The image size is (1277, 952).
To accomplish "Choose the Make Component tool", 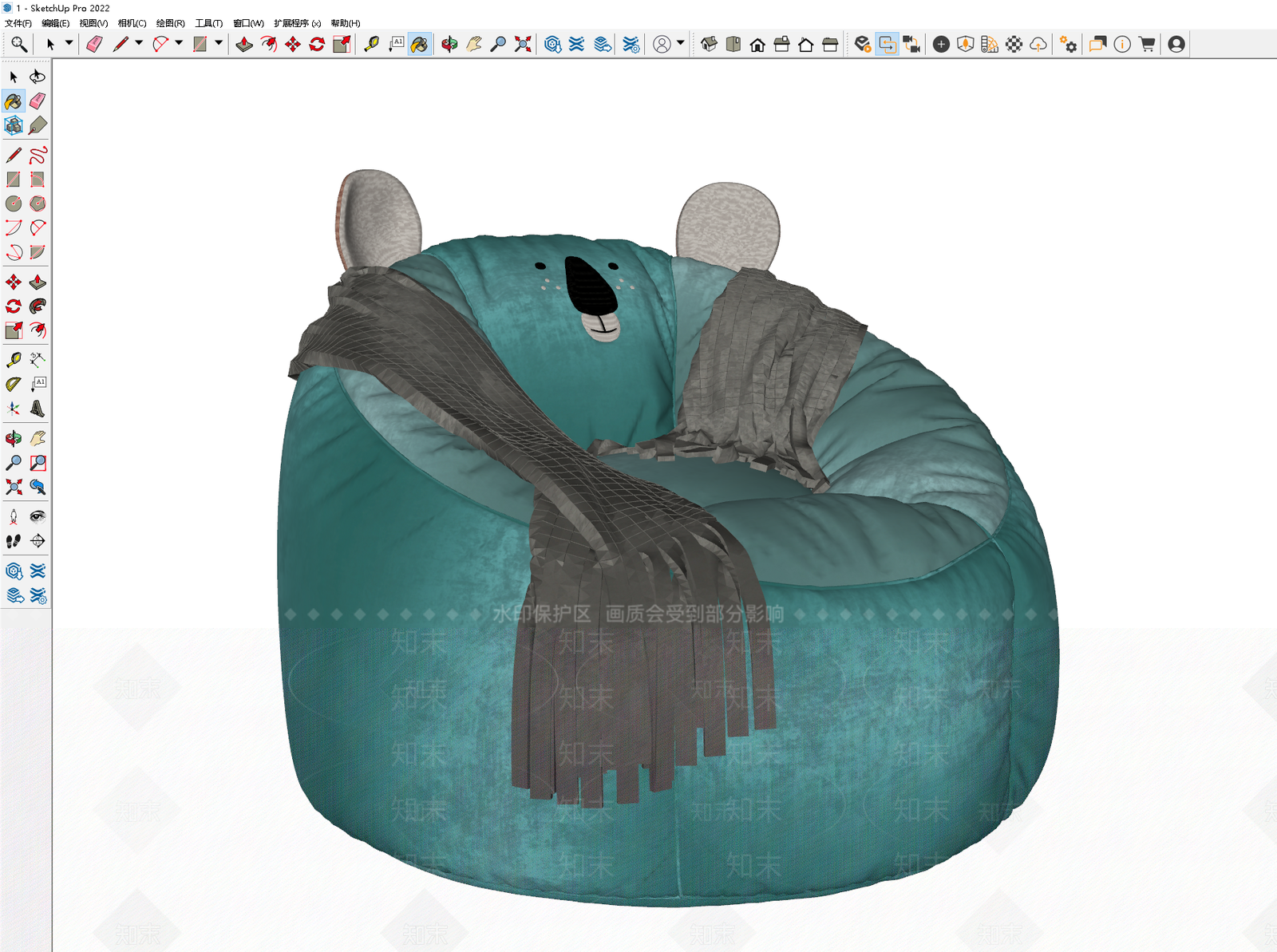I will [14, 125].
